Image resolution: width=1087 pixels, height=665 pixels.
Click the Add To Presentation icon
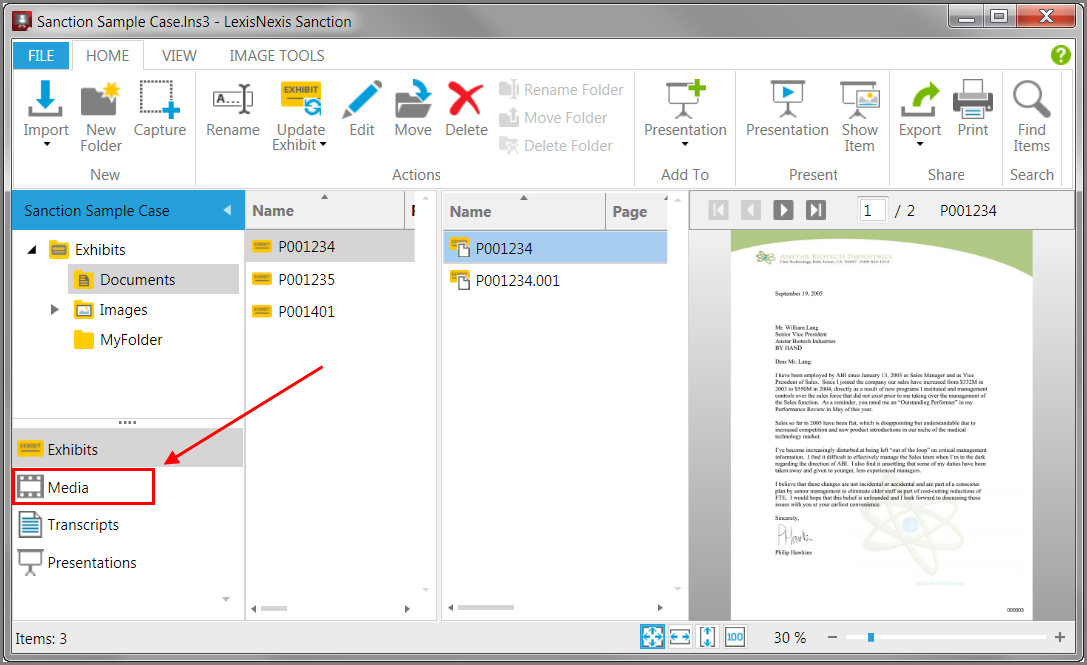(x=685, y=98)
